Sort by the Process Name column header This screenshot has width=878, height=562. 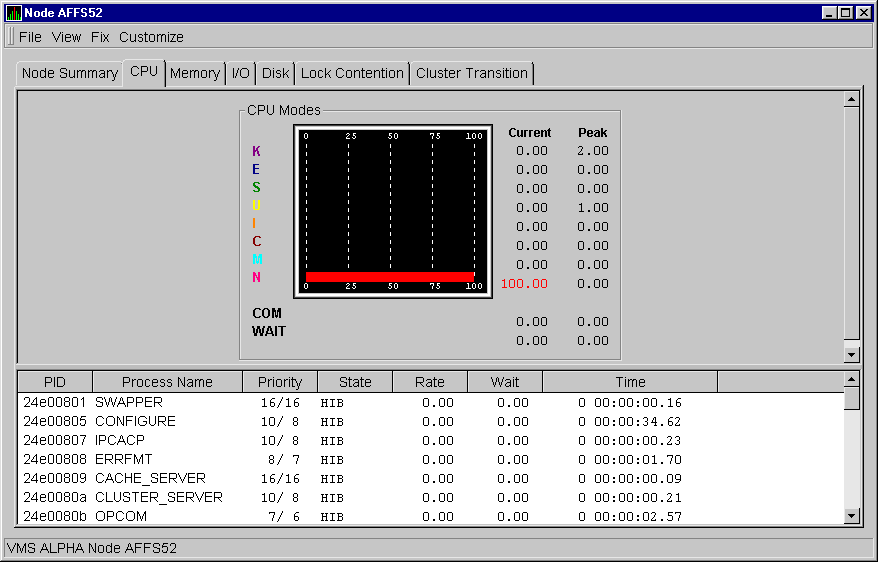click(167, 382)
